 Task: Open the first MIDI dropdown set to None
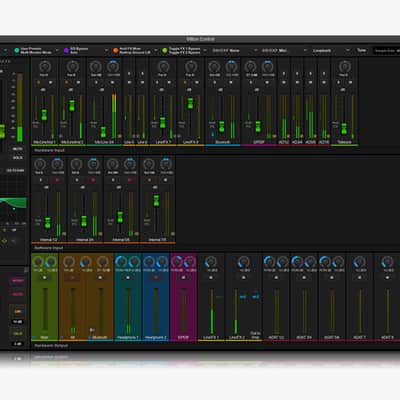235,50
